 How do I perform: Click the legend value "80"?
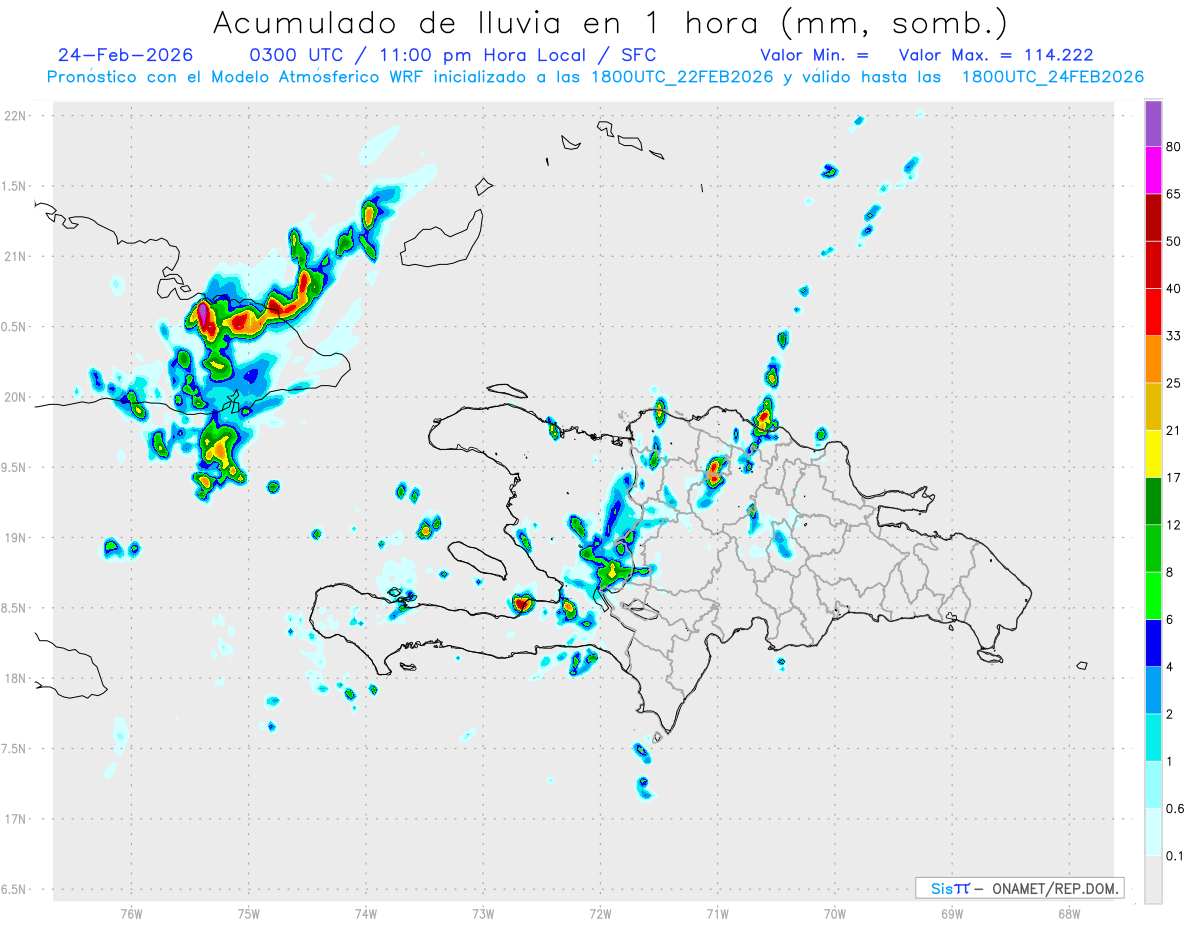click(x=1174, y=147)
